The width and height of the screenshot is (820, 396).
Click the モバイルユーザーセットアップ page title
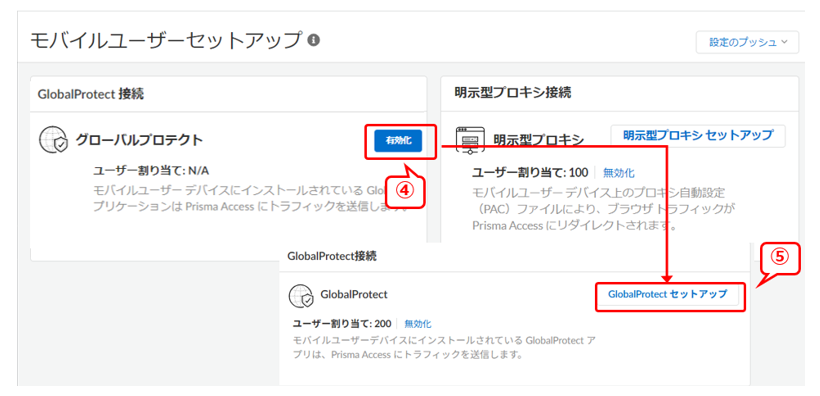pyautogui.click(x=167, y=40)
